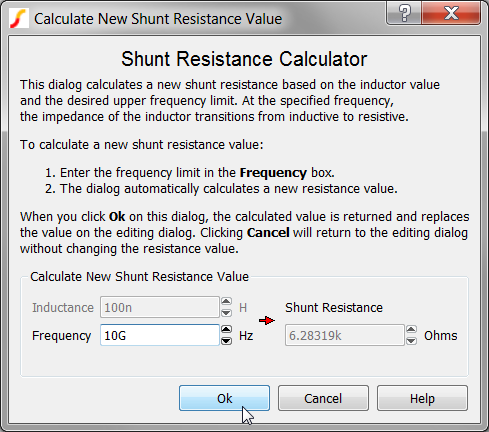Click the question mark help button in title bar
489x432 pixels.
(x=404, y=13)
